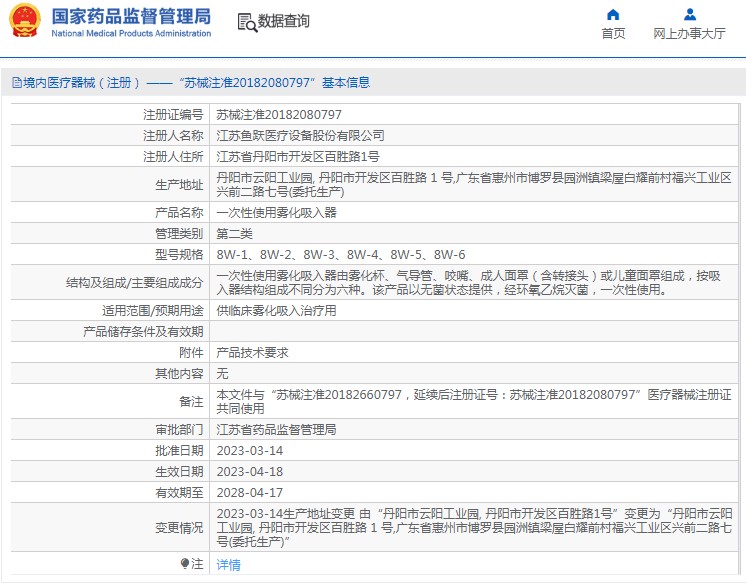Screen dimensions: 746x585
Task: Click the national emblem logo
Action: (25, 20)
